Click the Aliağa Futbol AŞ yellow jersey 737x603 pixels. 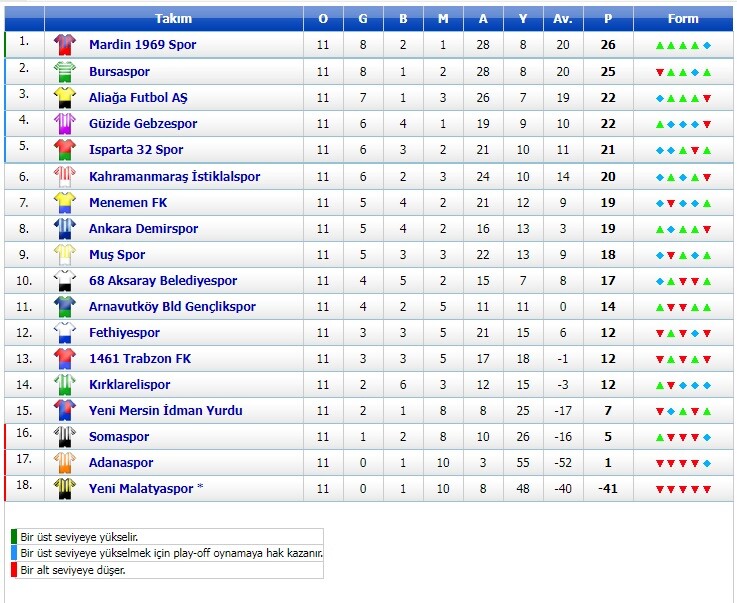click(64, 97)
